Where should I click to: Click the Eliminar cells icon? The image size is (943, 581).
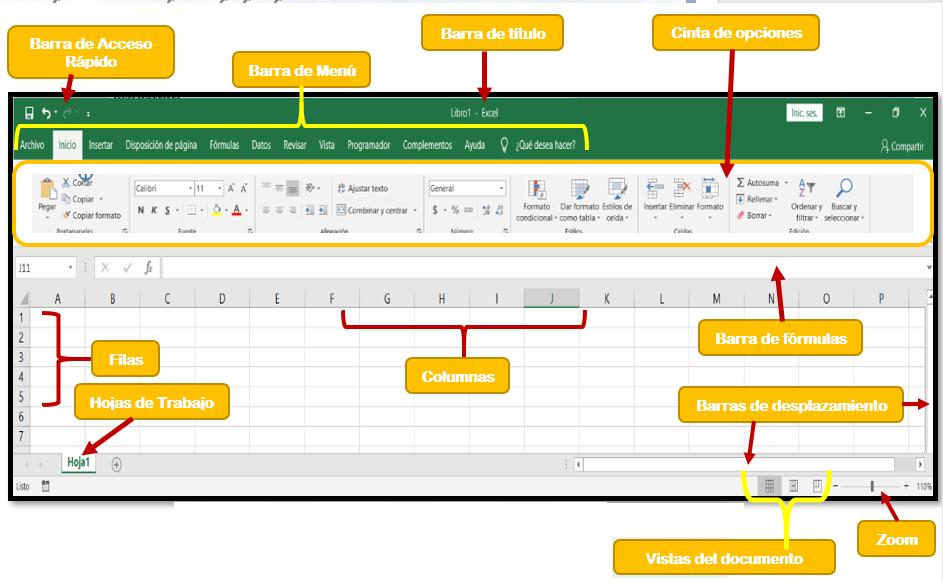click(682, 189)
